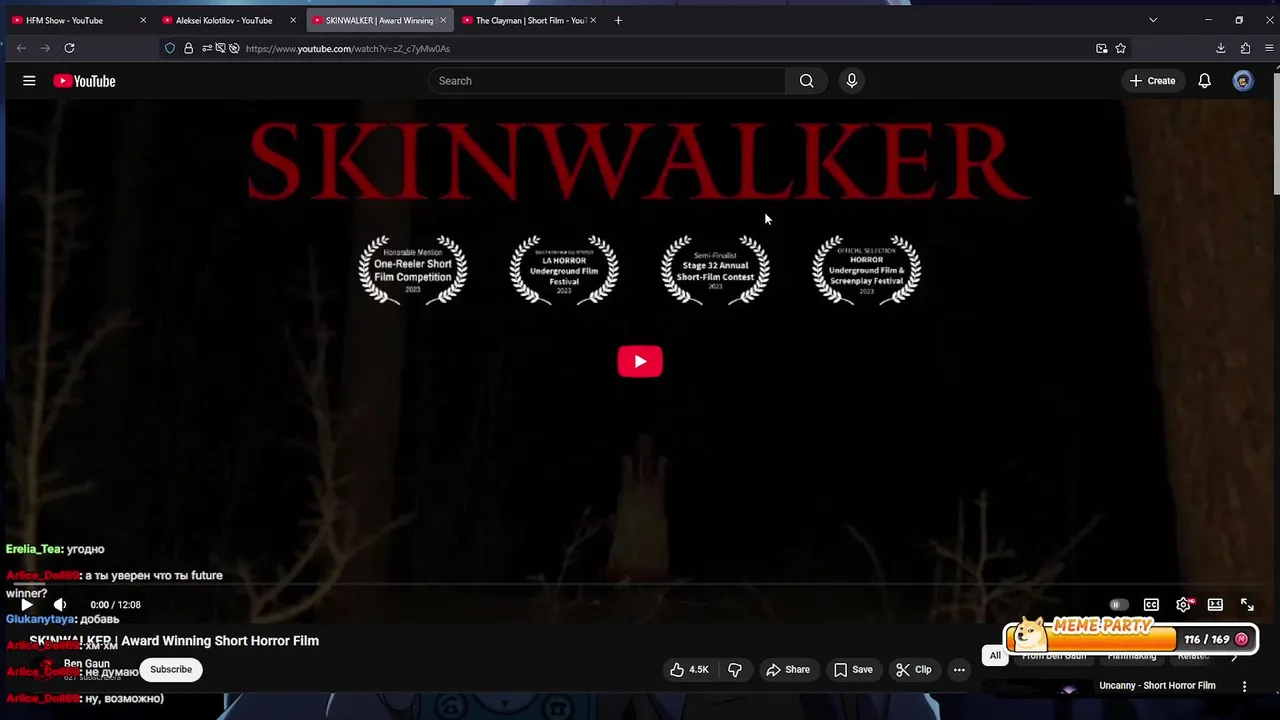Start voice search with microphone icon
This screenshot has height=720, width=1280.
[851, 81]
